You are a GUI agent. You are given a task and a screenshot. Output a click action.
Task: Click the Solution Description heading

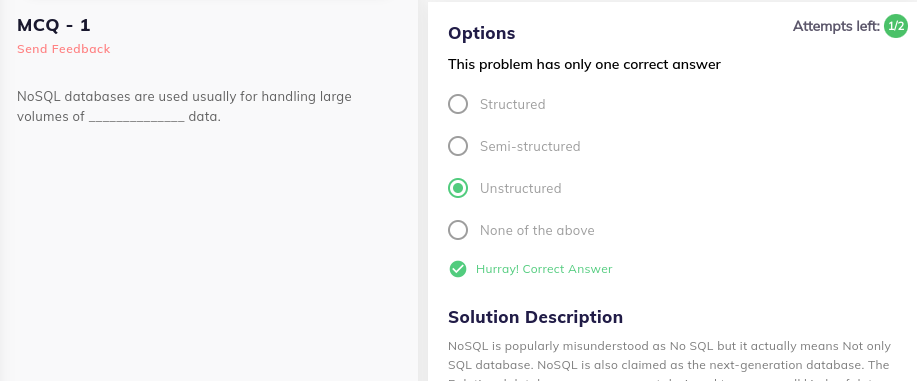coord(535,317)
